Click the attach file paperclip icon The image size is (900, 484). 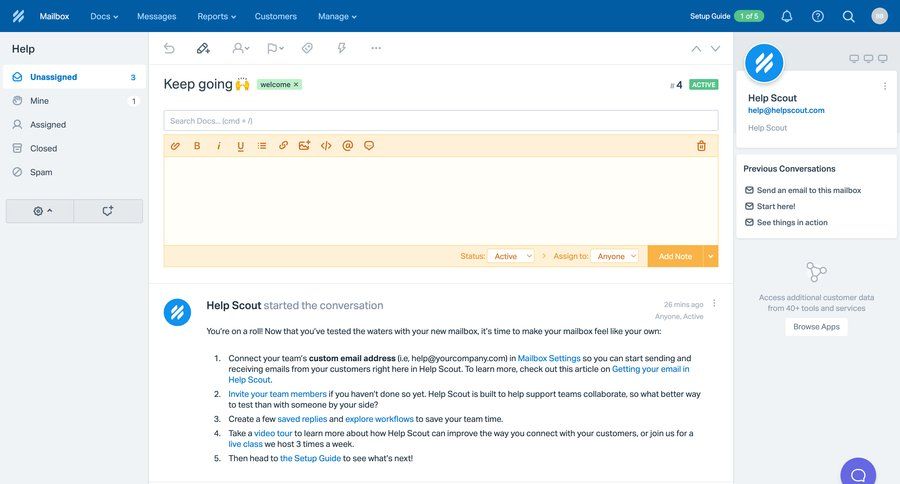[x=175, y=146]
